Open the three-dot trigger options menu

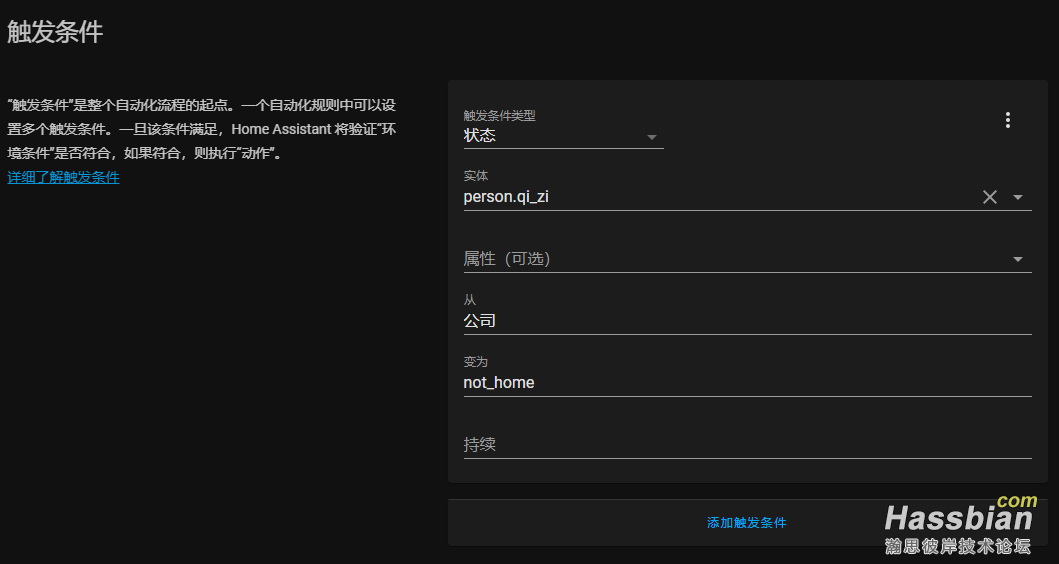1008,120
